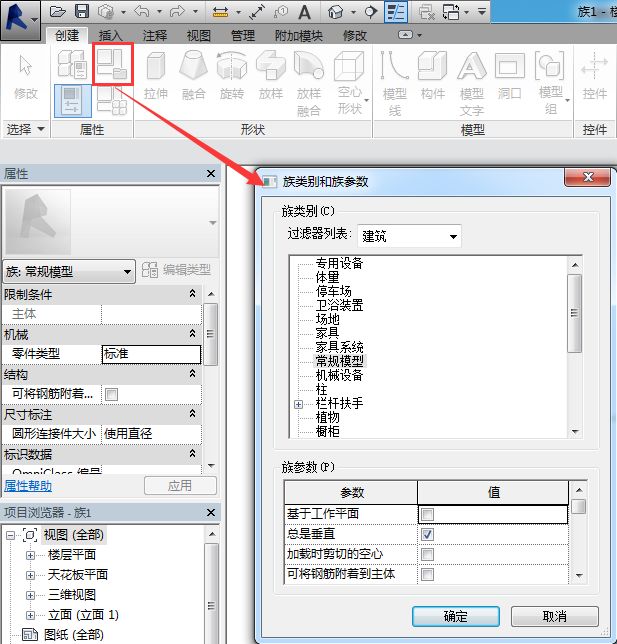Collapse the 机械 properties group
Image resolution: width=617 pixels, height=644 pixels.
pos(192,334)
